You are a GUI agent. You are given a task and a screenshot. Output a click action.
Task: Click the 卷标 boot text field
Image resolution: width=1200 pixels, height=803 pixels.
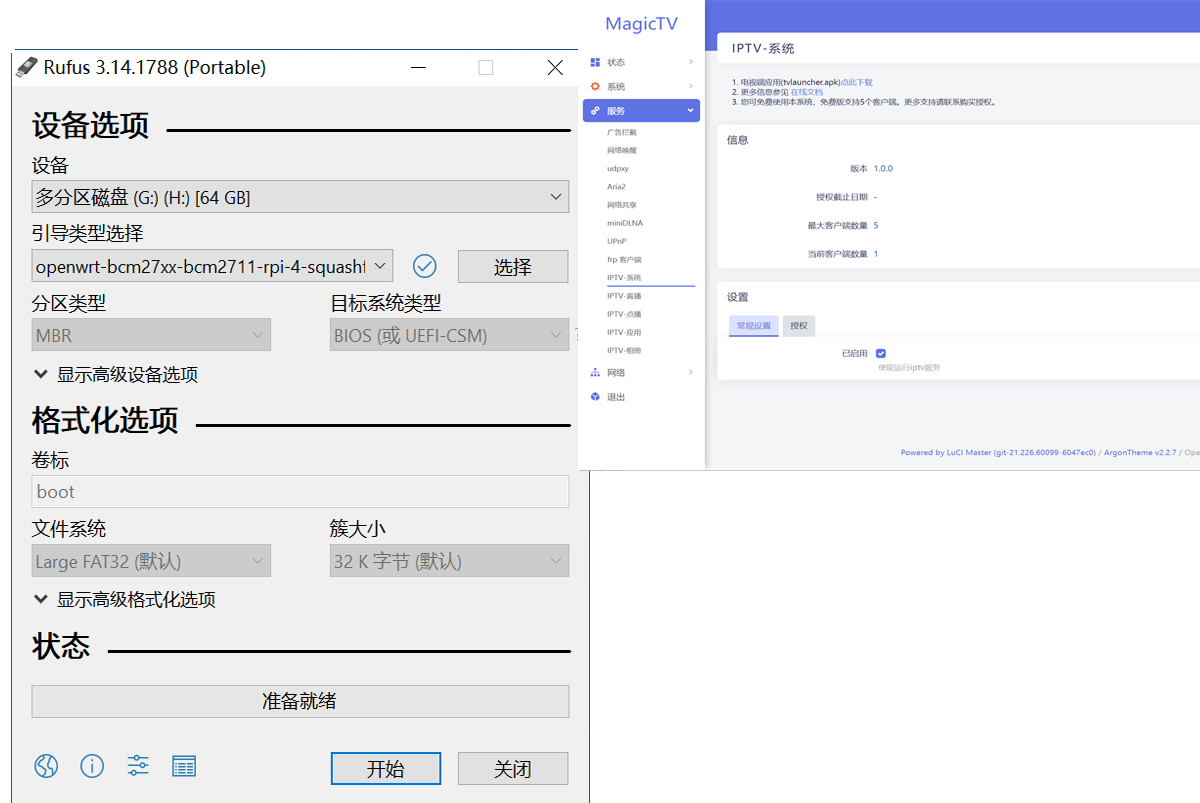[300, 491]
